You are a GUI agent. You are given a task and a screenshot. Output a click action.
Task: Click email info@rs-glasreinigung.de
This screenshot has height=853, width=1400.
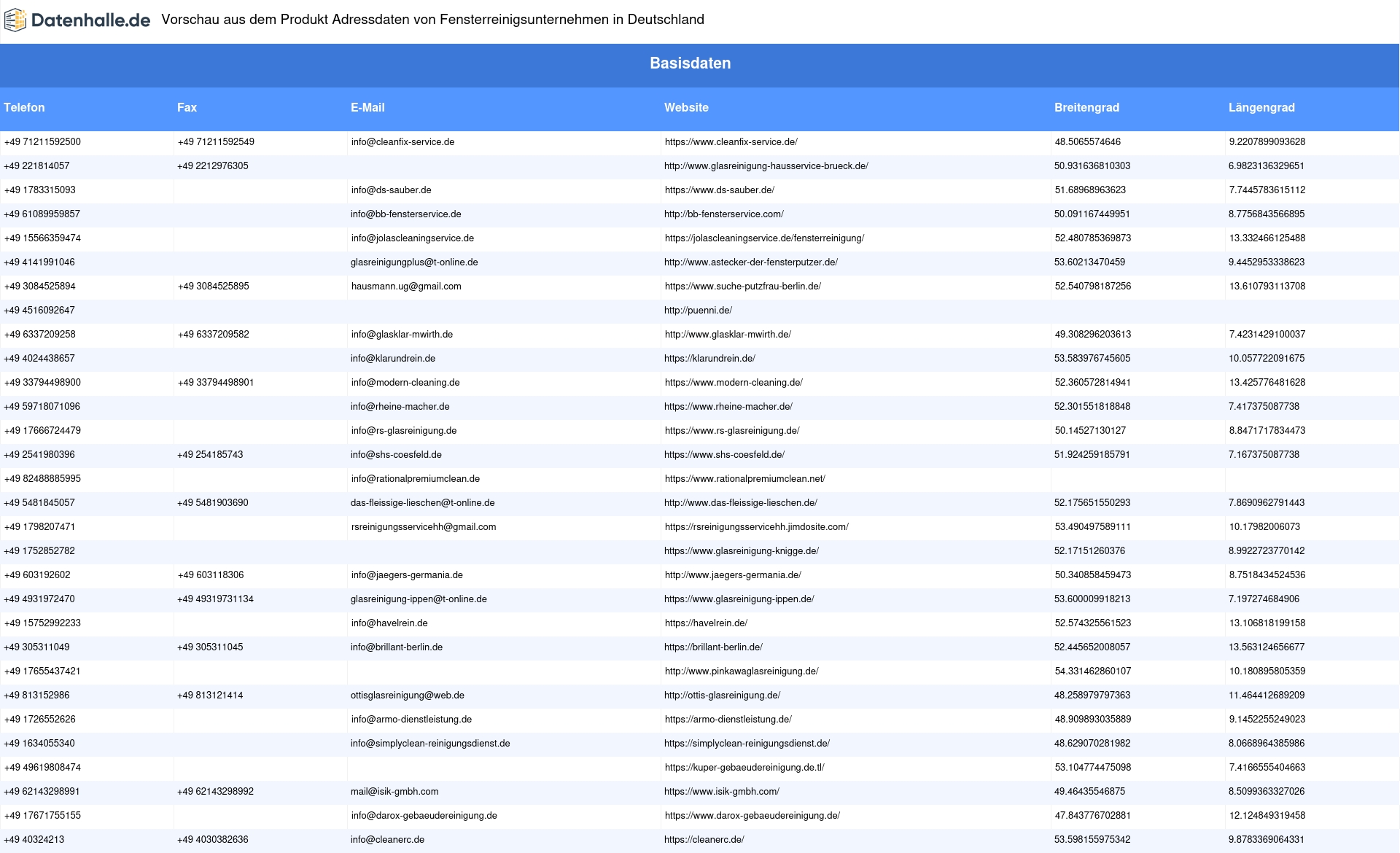(x=404, y=431)
